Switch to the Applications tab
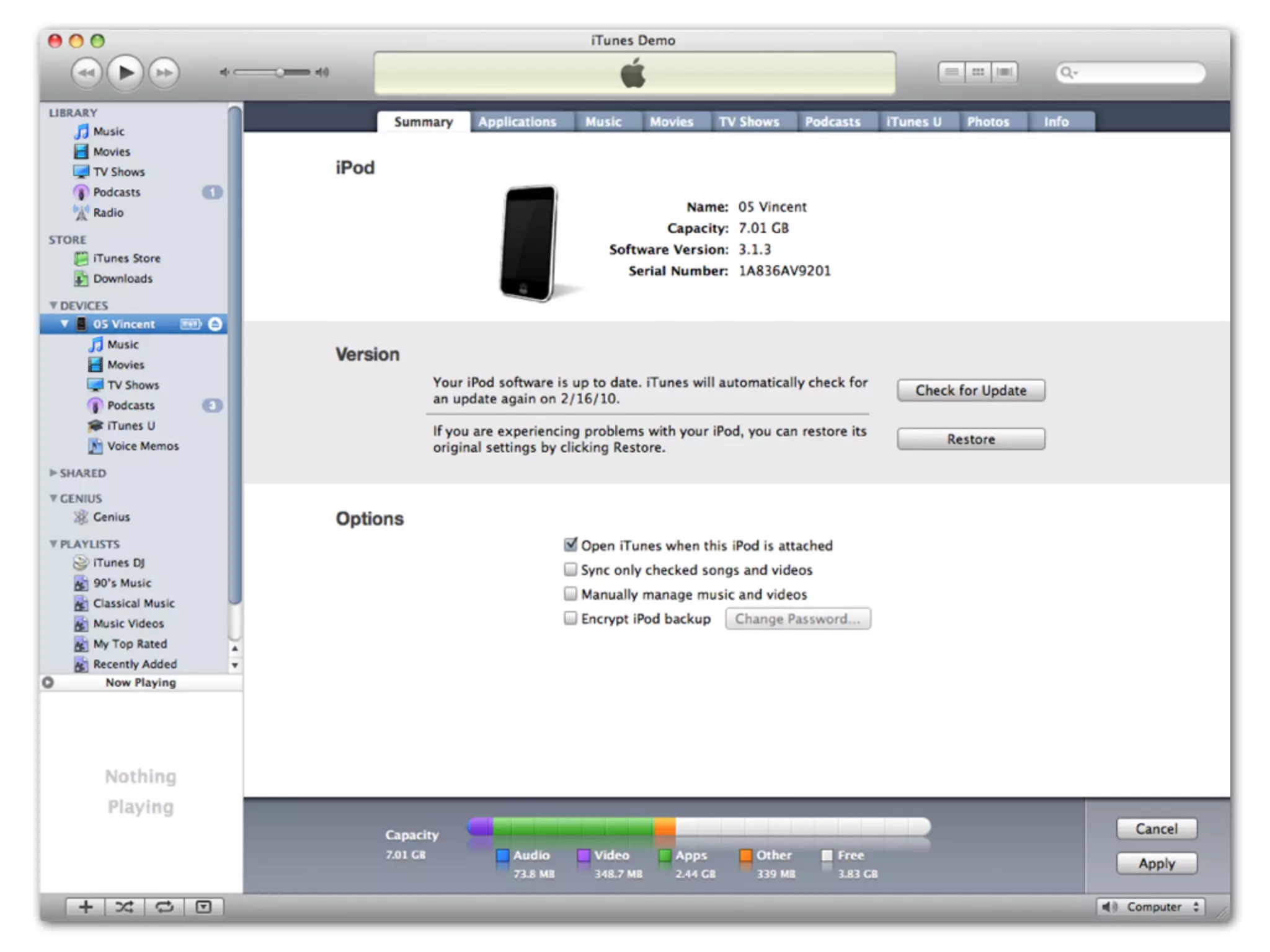Screen dimensions: 1270x952 [x=517, y=122]
